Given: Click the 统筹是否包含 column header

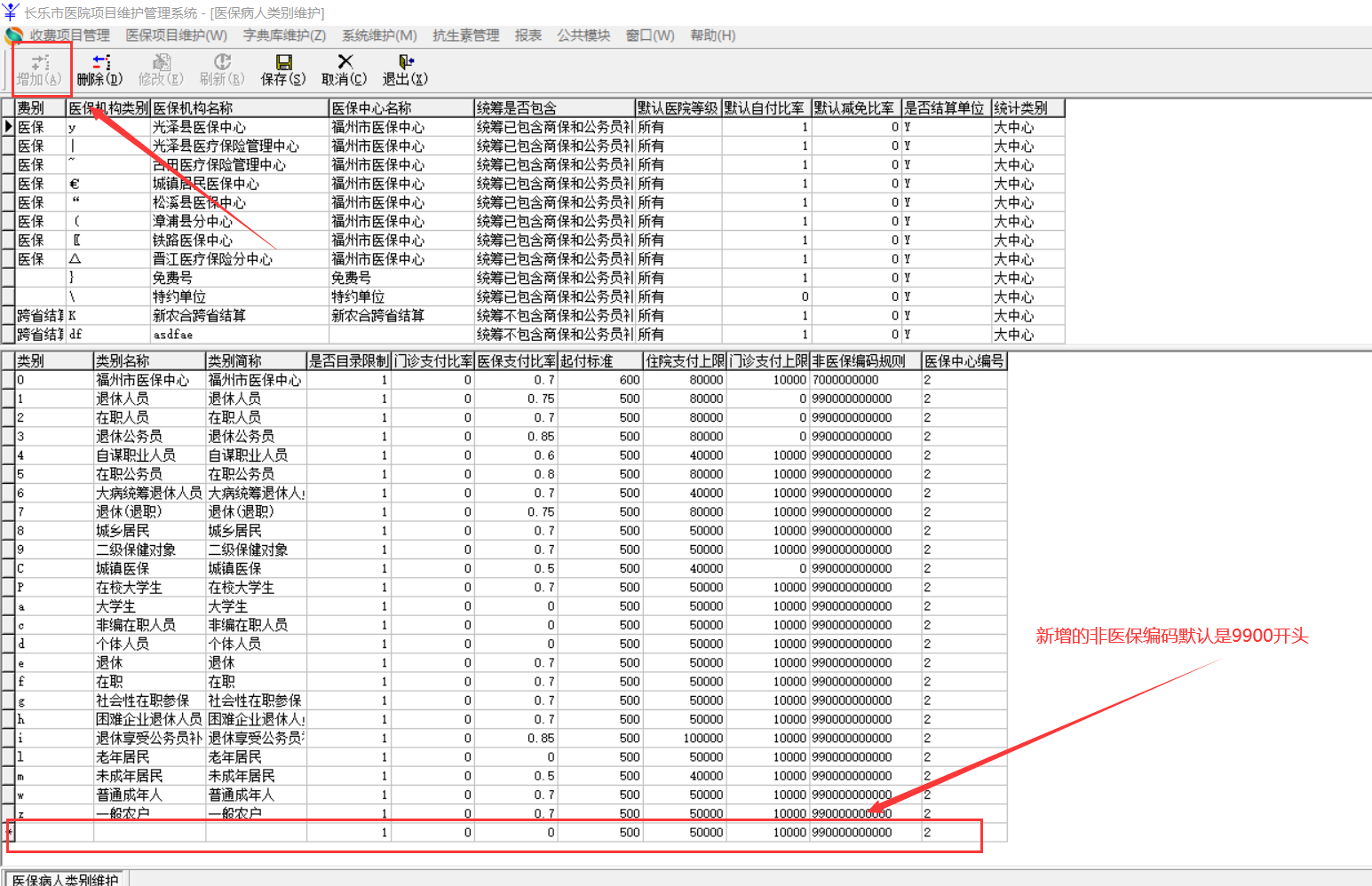Looking at the screenshot, I should pos(554,108).
